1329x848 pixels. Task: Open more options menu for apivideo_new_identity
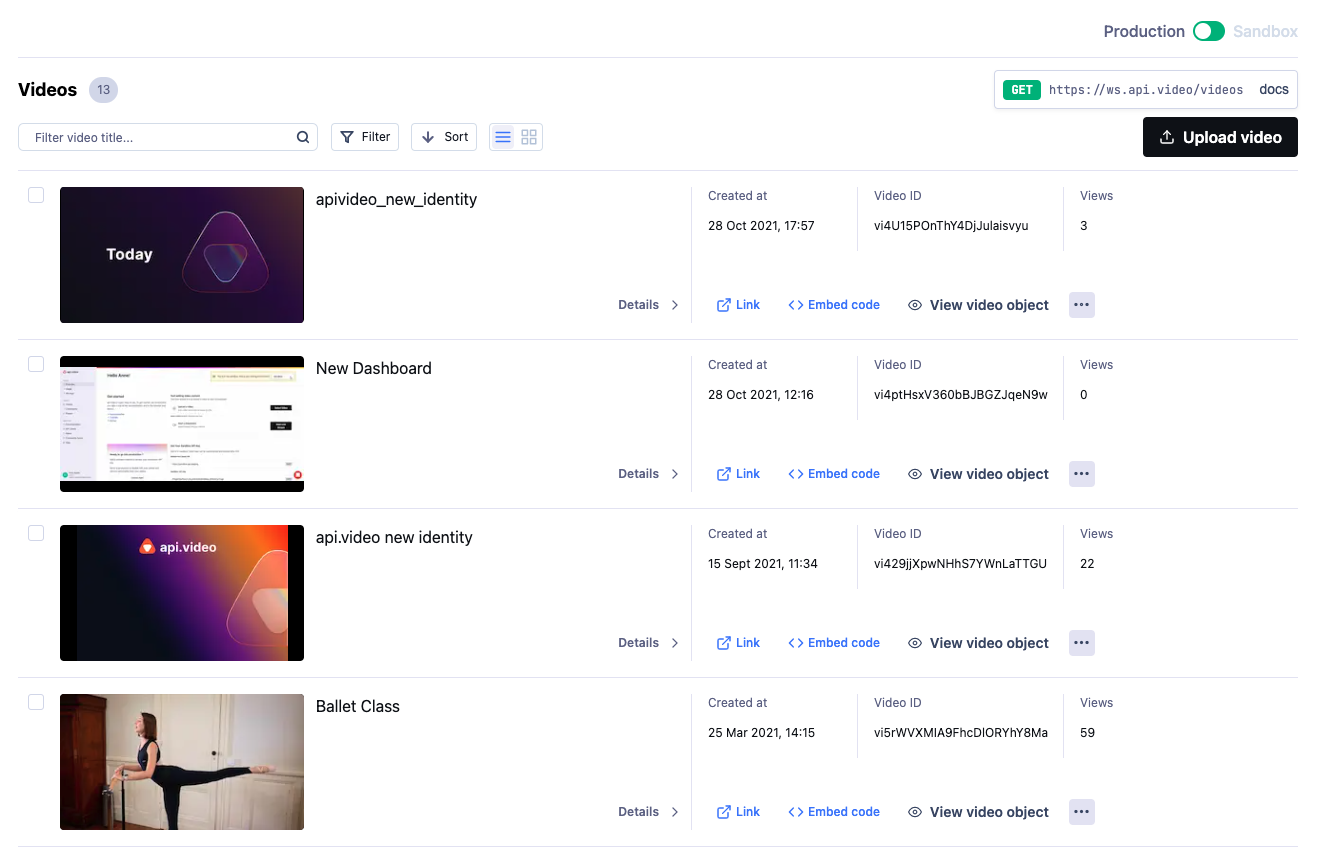[x=1082, y=305]
